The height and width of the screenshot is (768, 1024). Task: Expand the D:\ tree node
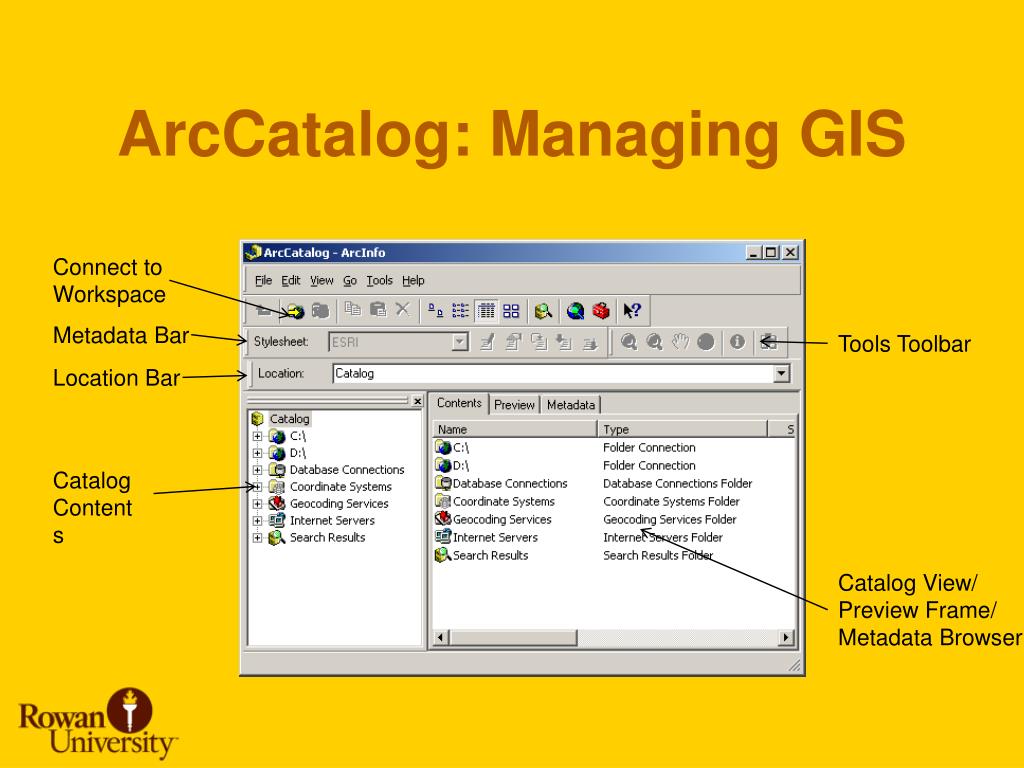[257, 453]
